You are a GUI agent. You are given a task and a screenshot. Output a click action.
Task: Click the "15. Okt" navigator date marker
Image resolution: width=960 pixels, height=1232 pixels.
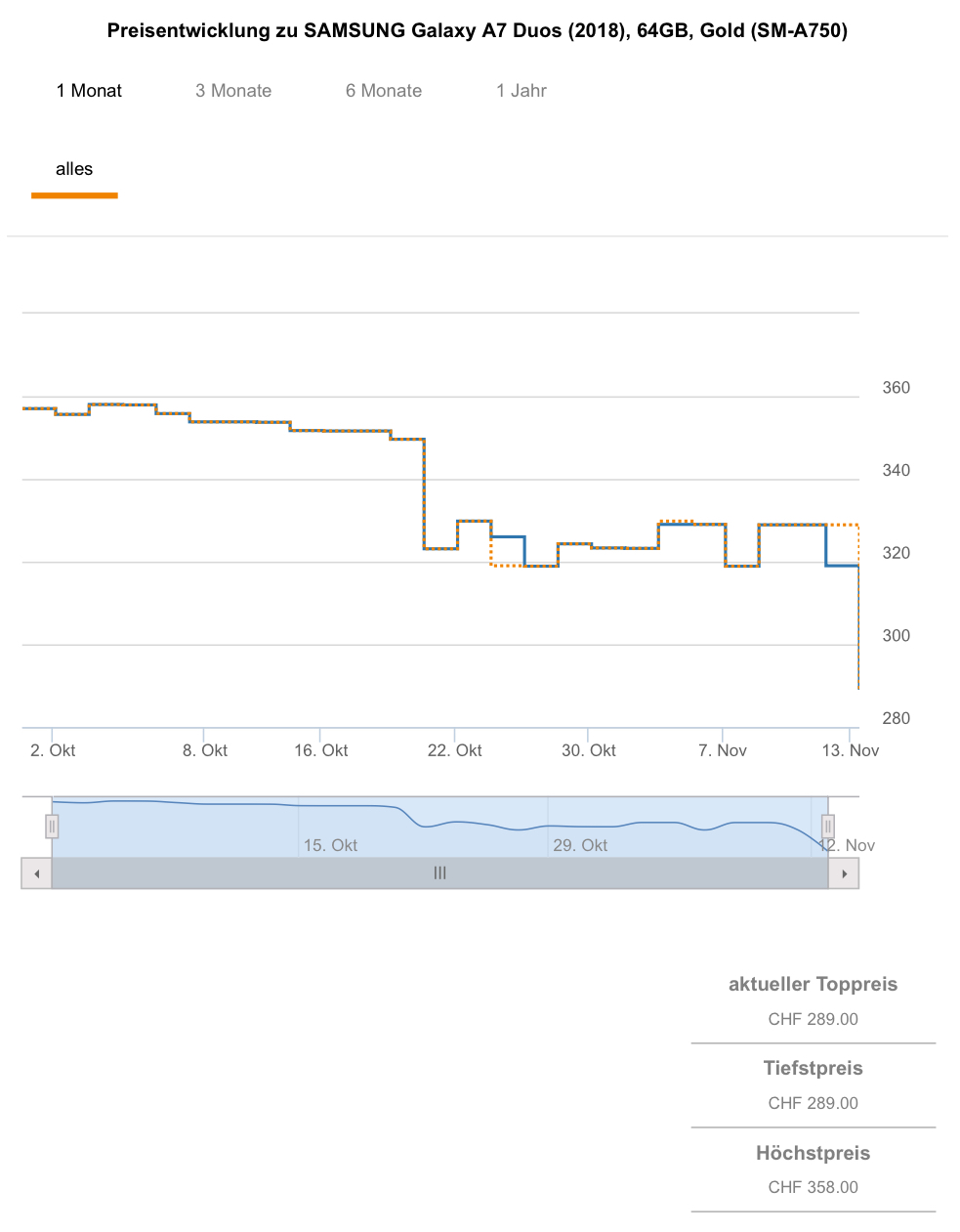(x=330, y=845)
